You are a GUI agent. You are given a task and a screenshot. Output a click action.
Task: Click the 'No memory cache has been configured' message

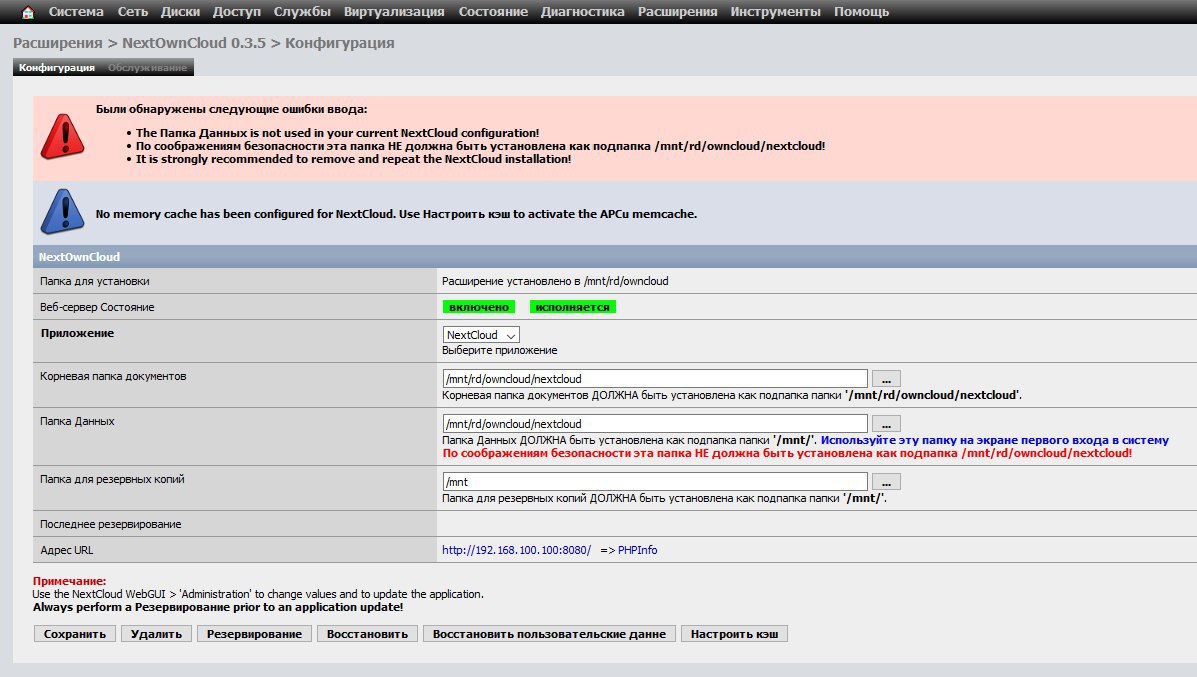click(396, 214)
